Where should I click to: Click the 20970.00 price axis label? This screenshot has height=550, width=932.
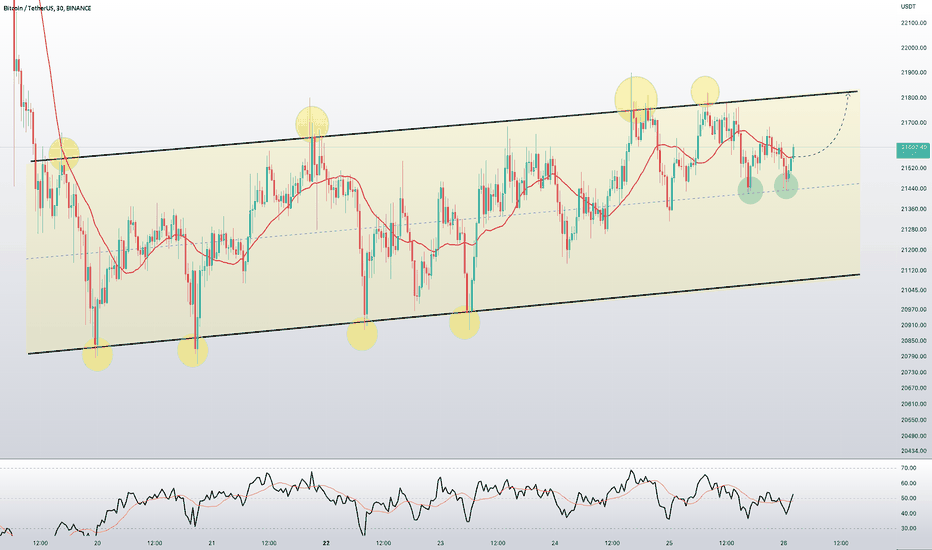(914, 310)
